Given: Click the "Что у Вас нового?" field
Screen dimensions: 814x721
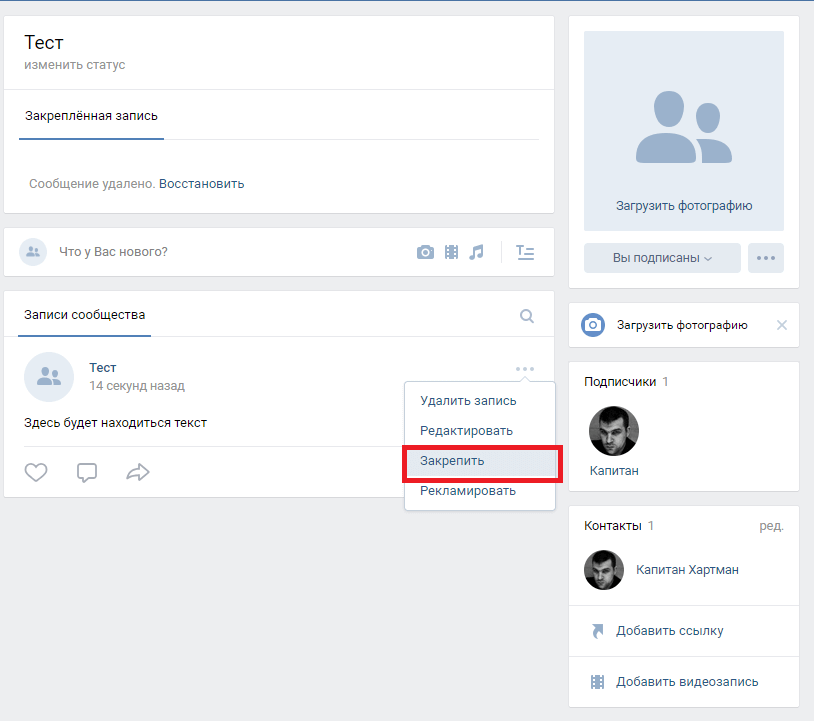Looking at the screenshot, I should pos(200,252).
